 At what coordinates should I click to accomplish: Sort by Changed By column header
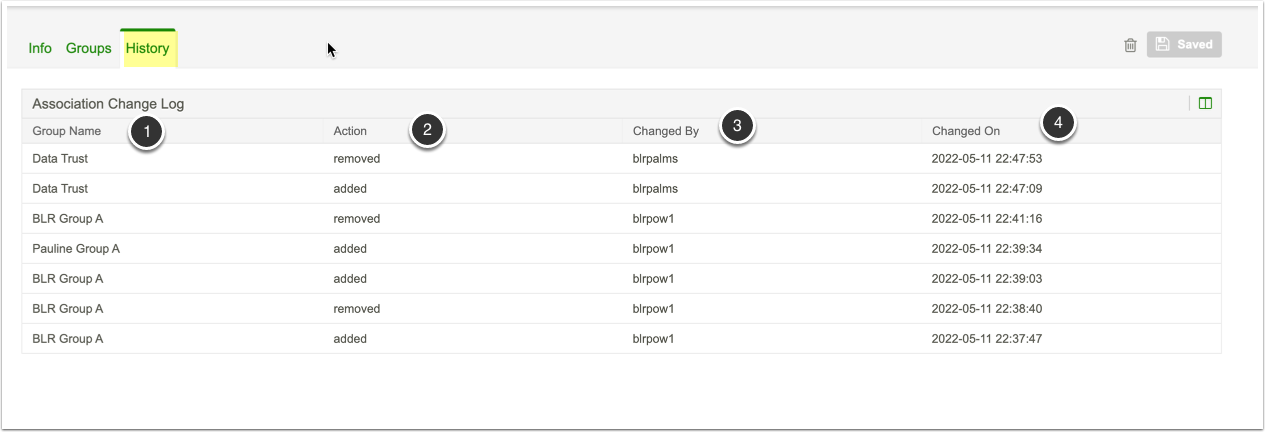click(666, 131)
